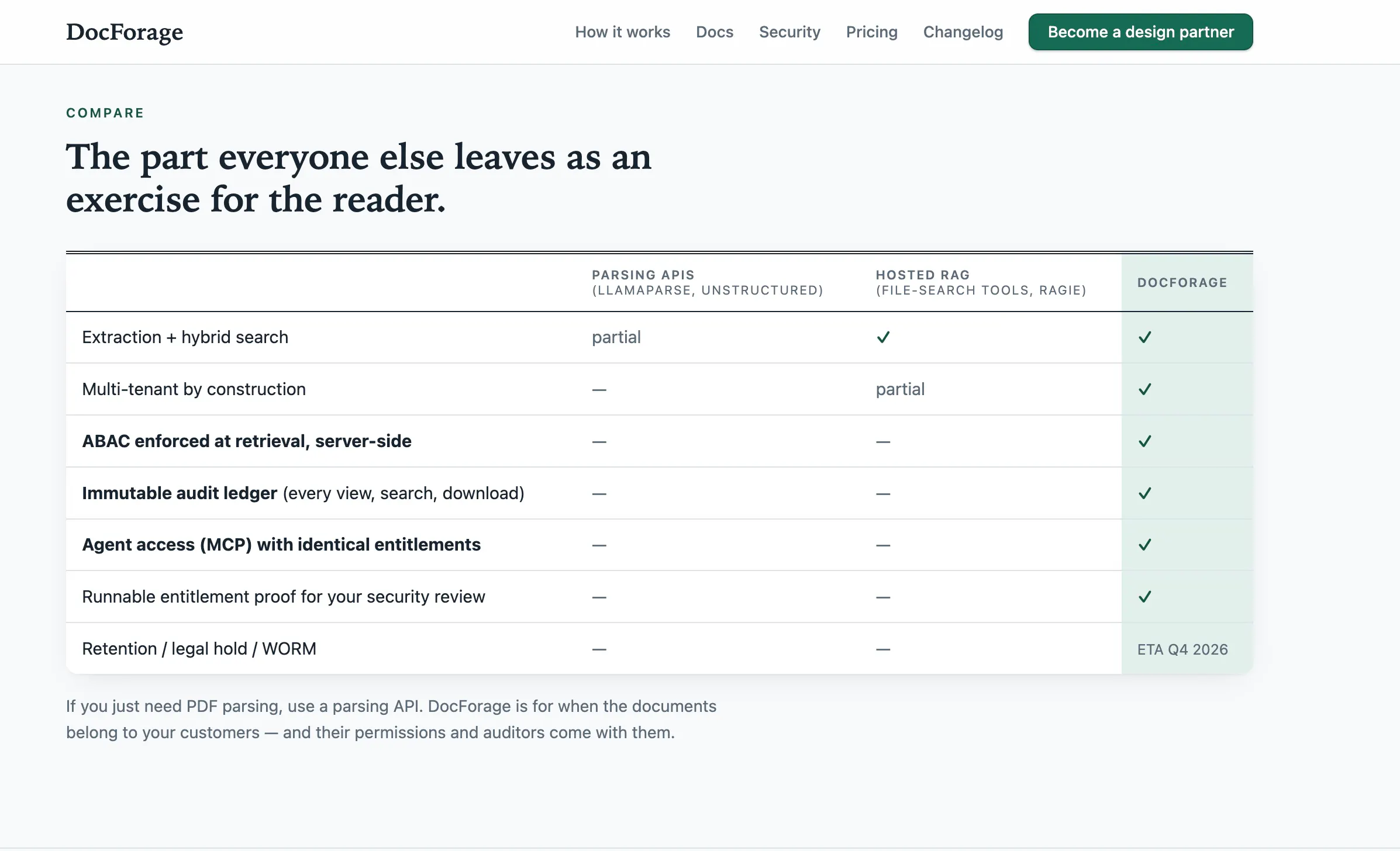Click DocForage checkmark in Agent access (MCP) row
Viewport: 1400px width, 851px height.
(x=1144, y=545)
